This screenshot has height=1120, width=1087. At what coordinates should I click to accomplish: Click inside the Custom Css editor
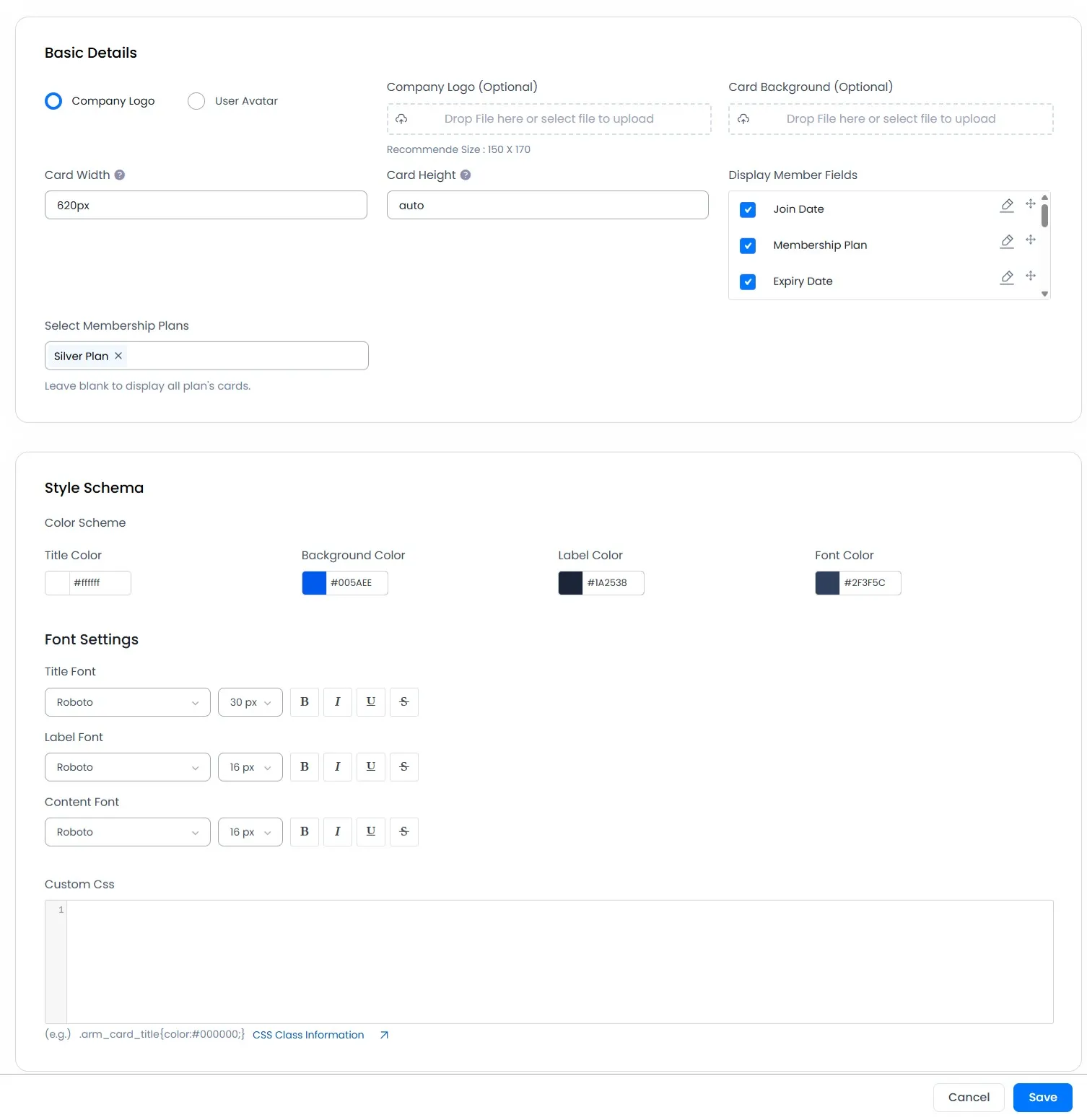pyautogui.click(x=556, y=960)
